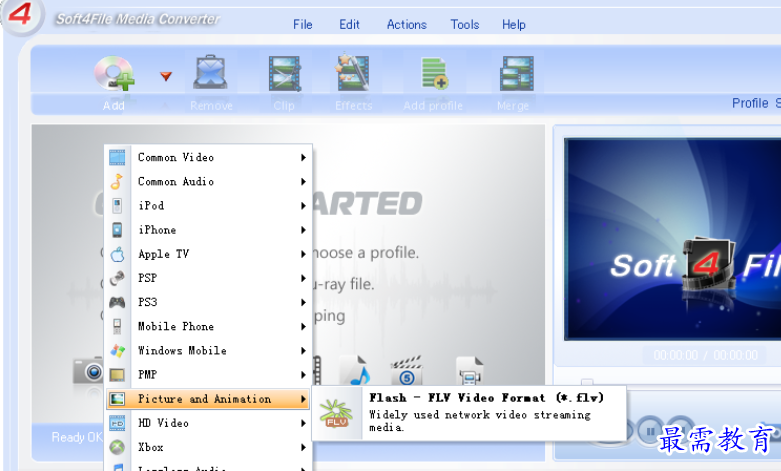781x471 pixels.
Task: Expand the Mobile Phone submenu arrow
Action: tap(303, 327)
